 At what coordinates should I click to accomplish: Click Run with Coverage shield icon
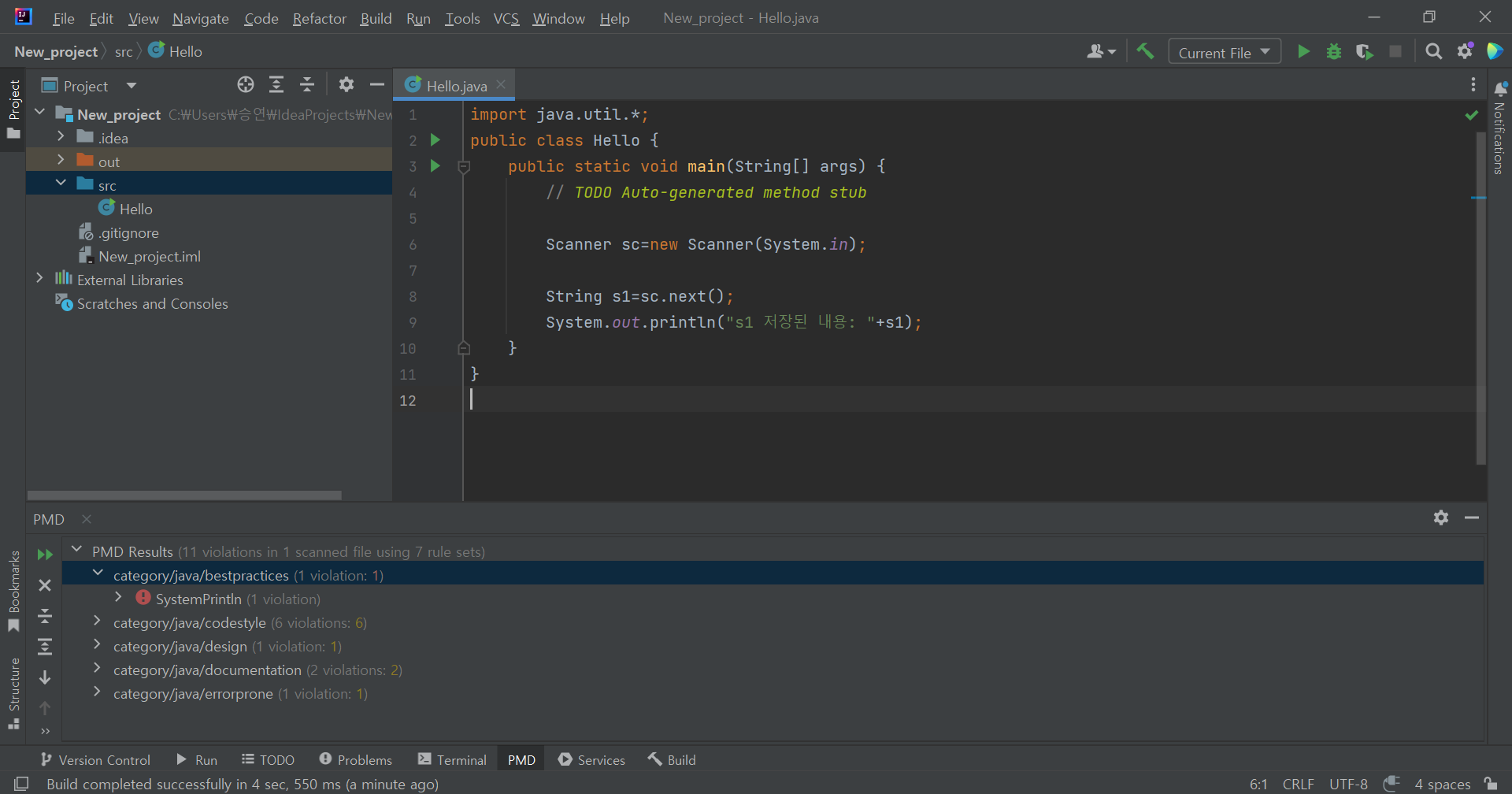pyautogui.click(x=1364, y=52)
